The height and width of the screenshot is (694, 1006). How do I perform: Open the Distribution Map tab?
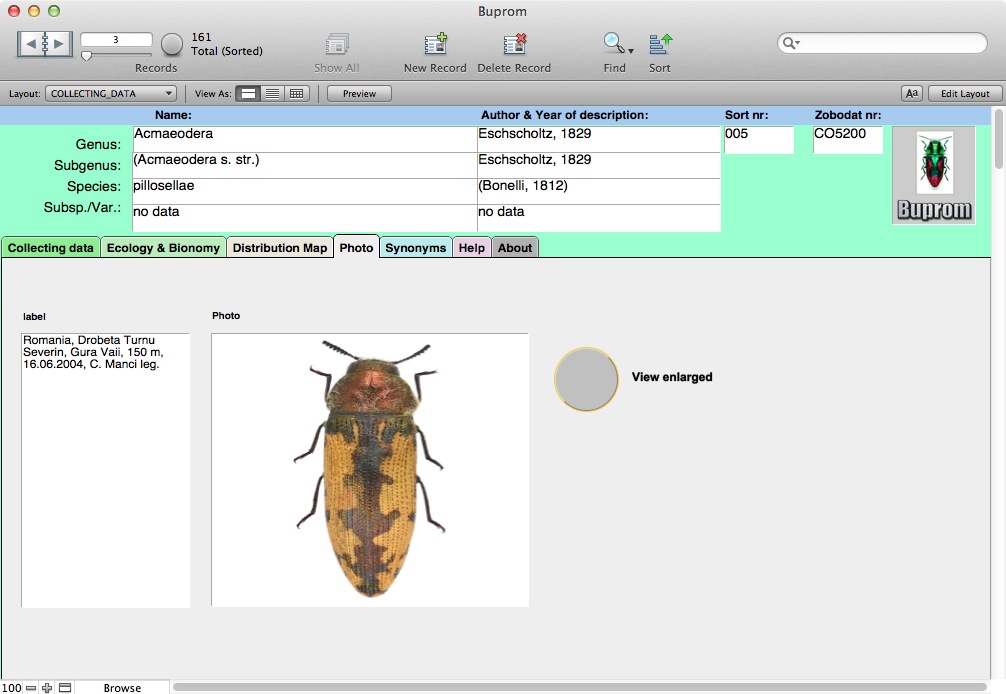279,248
